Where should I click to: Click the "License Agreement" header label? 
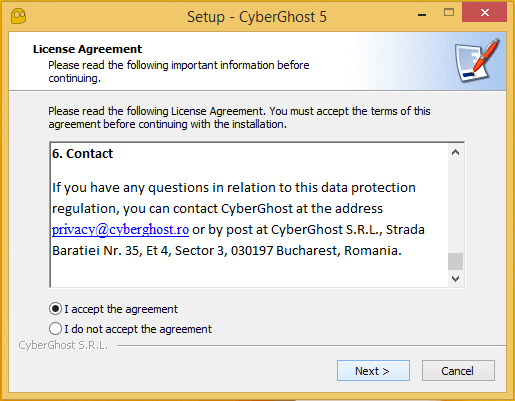87,49
